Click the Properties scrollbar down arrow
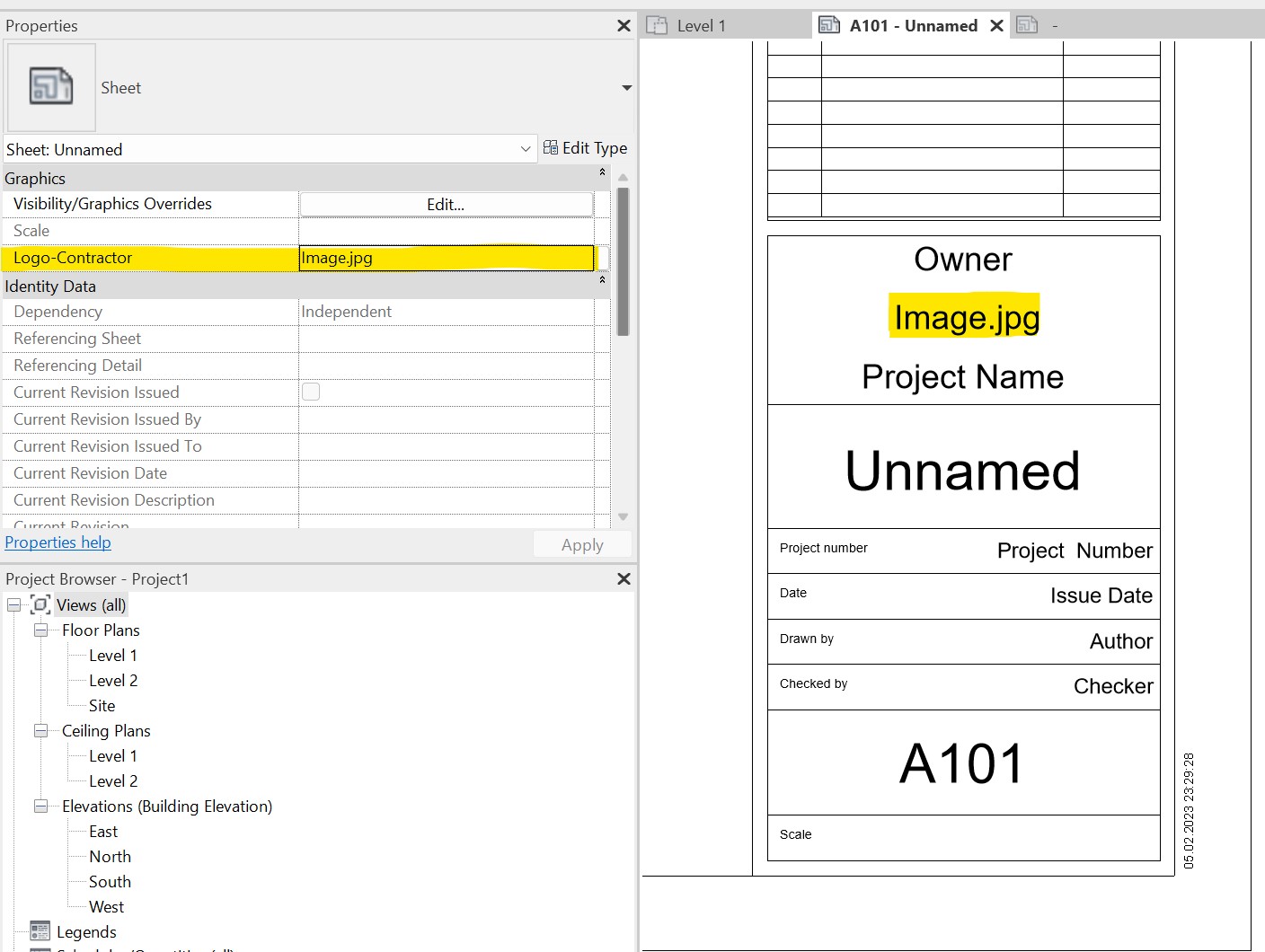 click(x=623, y=517)
